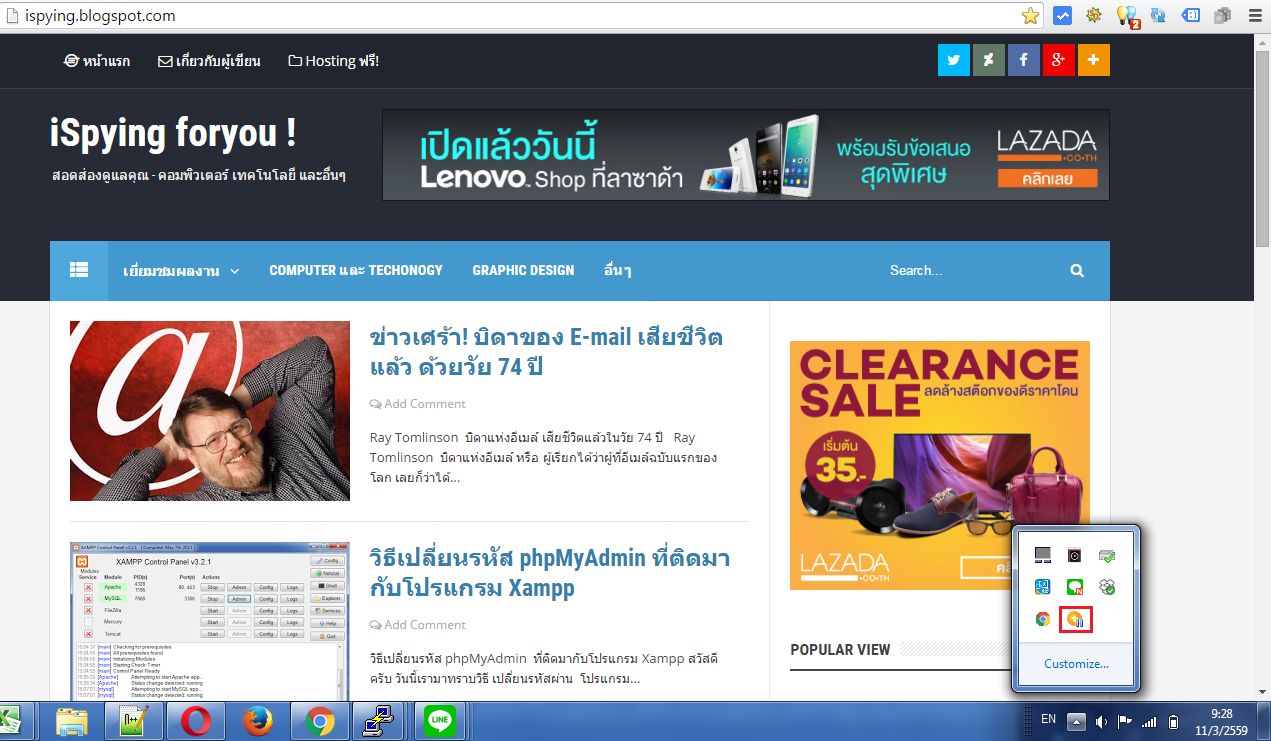This screenshot has width=1271, height=741.
Task: Open the sync extension icon in the toolbar
Action: [x=1157, y=15]
